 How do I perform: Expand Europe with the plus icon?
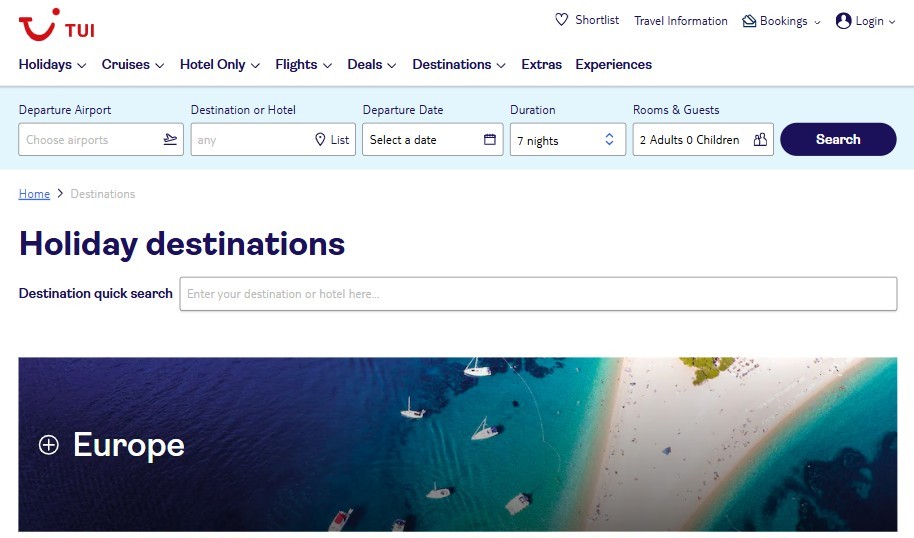48,445
